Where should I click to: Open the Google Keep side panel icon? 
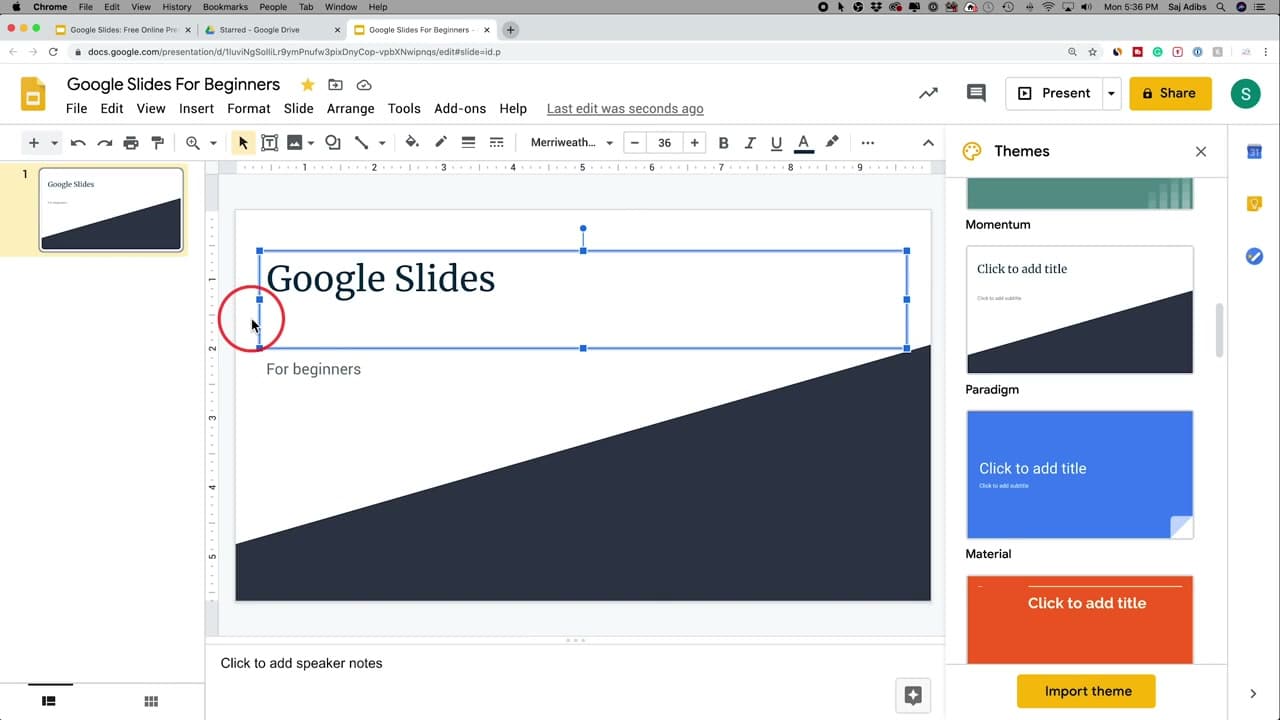point(1254,204)
